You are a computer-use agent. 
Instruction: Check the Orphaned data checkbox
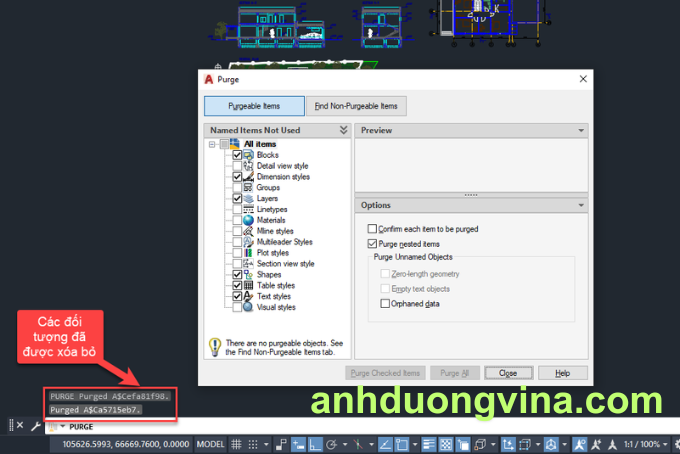pos(385,303)
